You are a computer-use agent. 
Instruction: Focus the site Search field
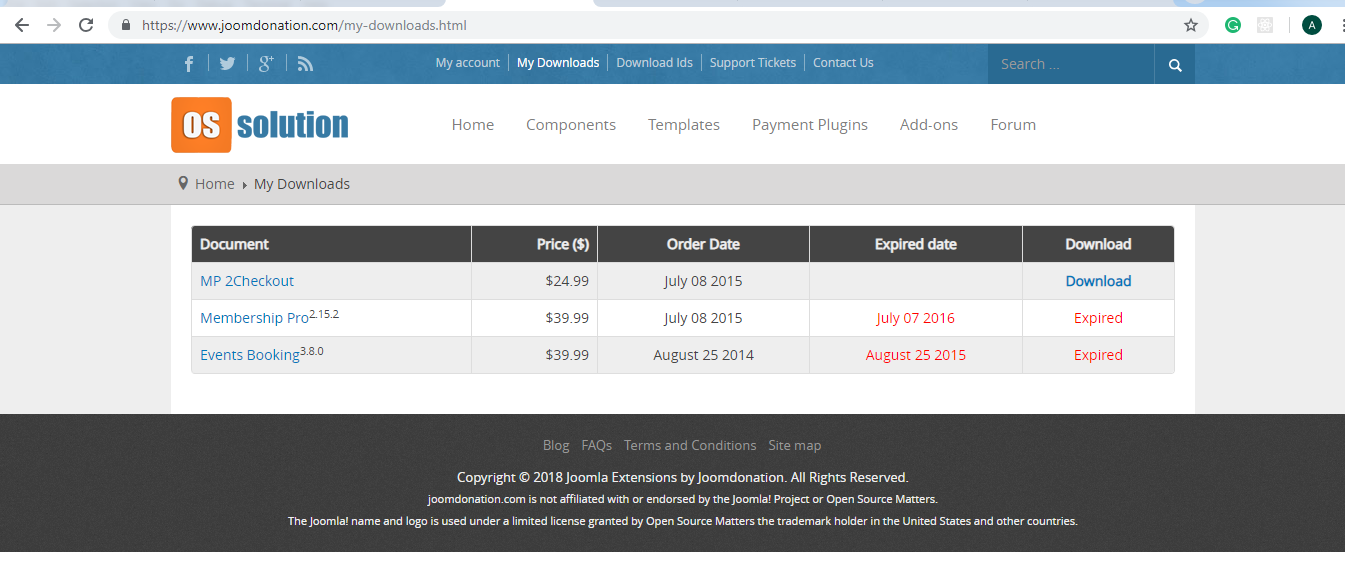pos(1071,64)
